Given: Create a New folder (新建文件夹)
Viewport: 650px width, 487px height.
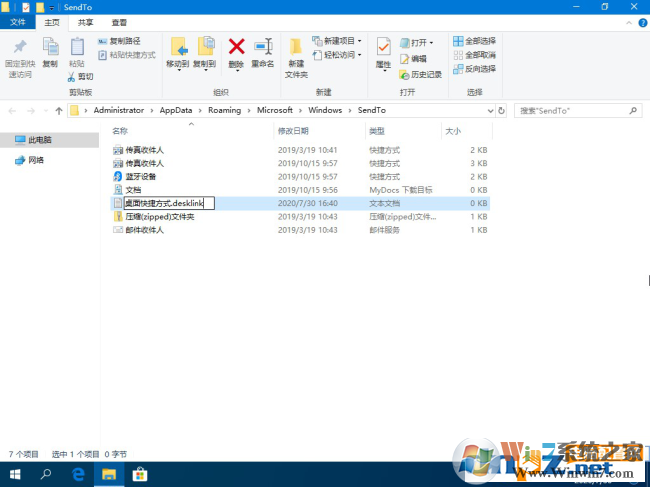Looking at the screenshot, I should [x=296, y=58].
